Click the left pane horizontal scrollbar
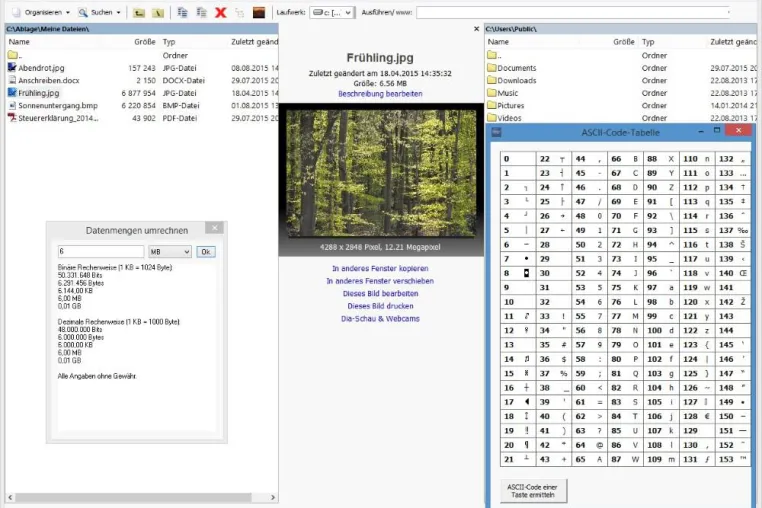Screen dimensions: 762x508 coord(133,497)
